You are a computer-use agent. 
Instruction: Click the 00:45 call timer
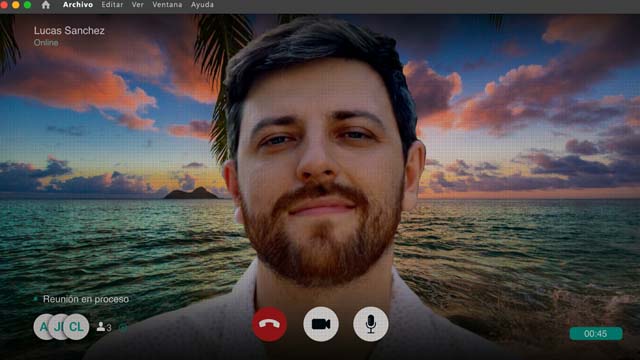(x=596, y=333)
